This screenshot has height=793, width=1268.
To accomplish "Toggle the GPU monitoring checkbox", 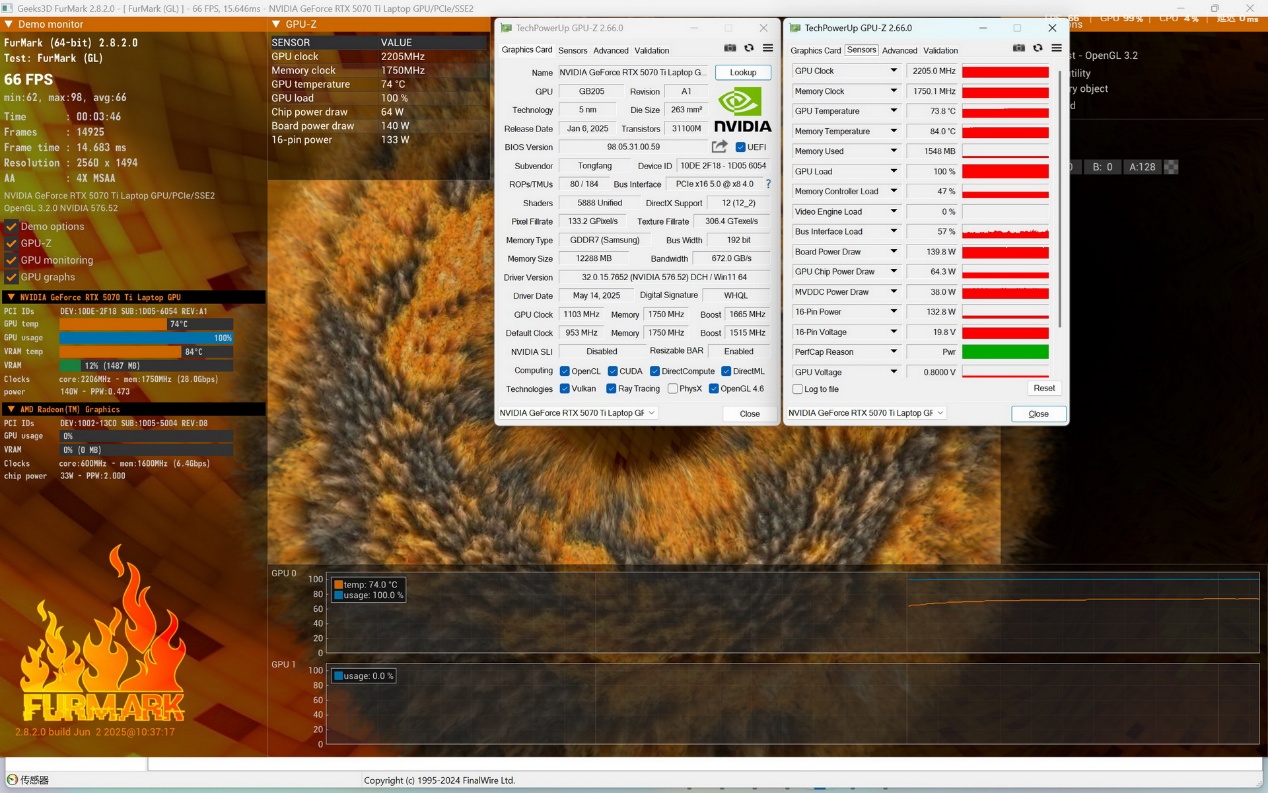I will (x=12, y=260).
